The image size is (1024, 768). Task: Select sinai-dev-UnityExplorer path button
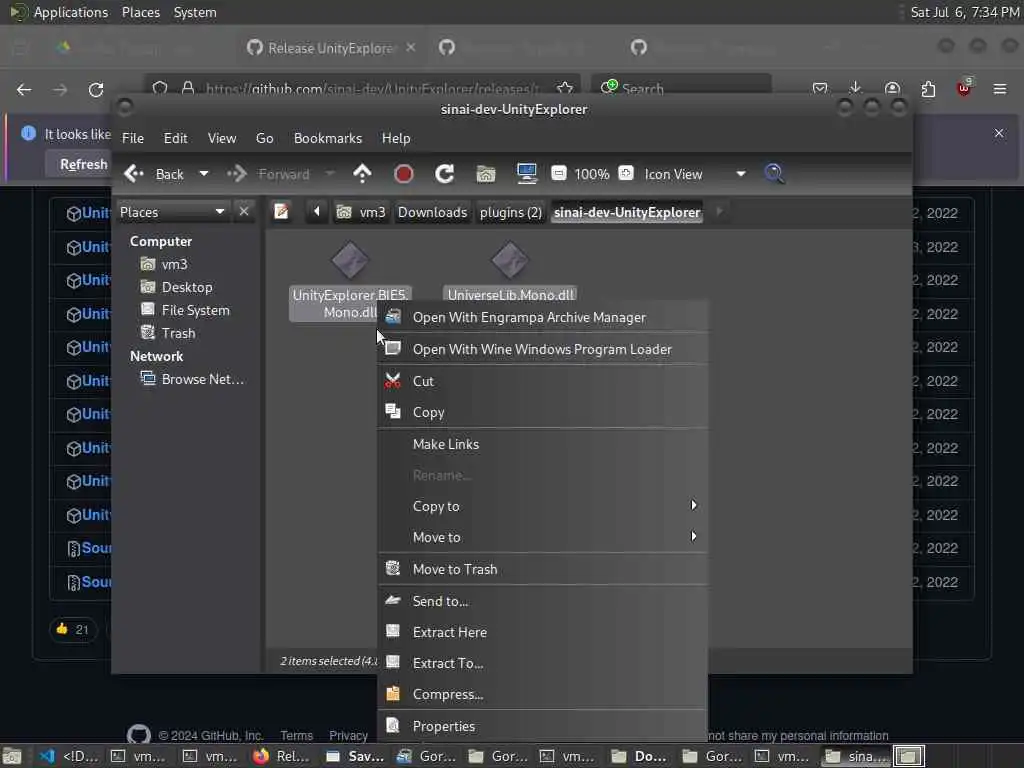[627, 212]
